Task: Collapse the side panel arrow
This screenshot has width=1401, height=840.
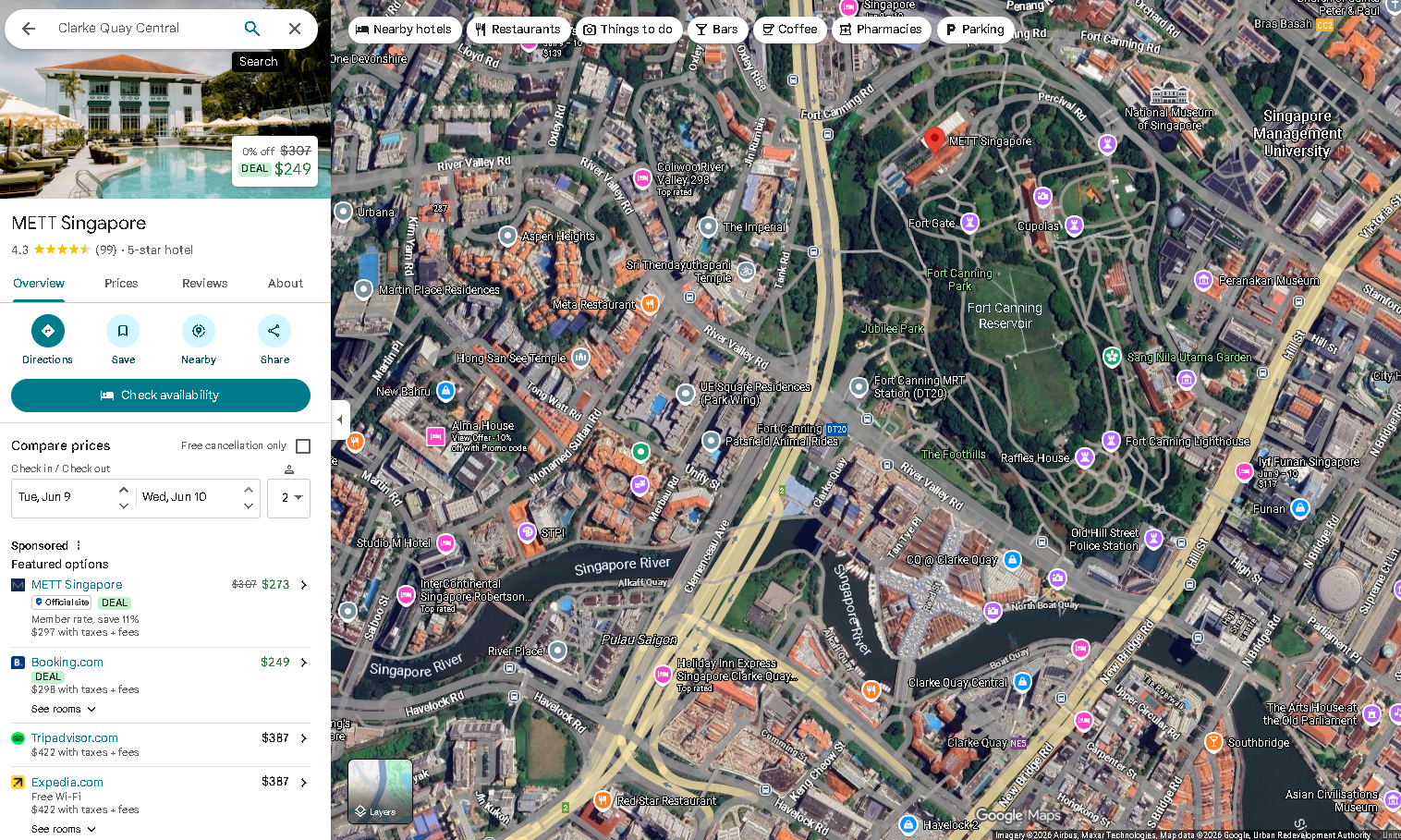Action: tap(340, 420)
